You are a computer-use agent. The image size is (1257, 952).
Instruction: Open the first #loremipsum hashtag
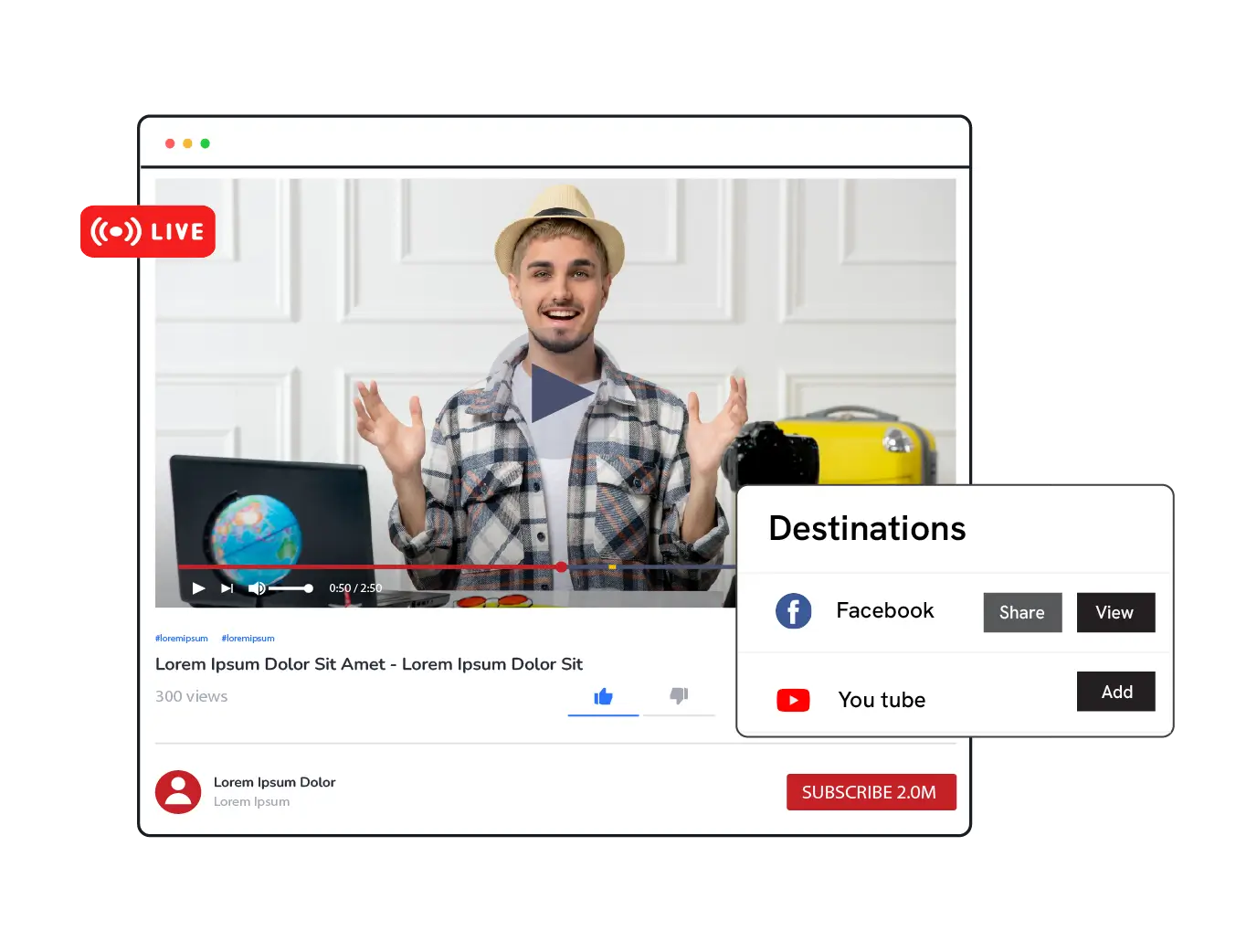click(182, 639)
